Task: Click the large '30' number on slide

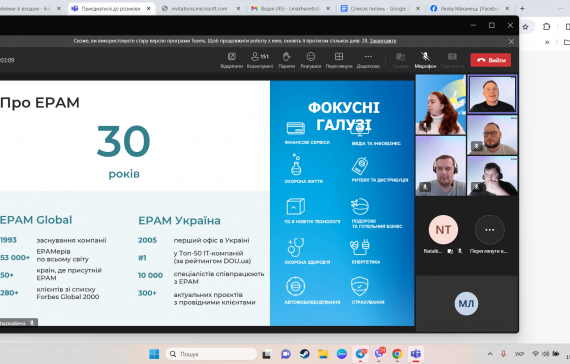Action: point(124,141)
